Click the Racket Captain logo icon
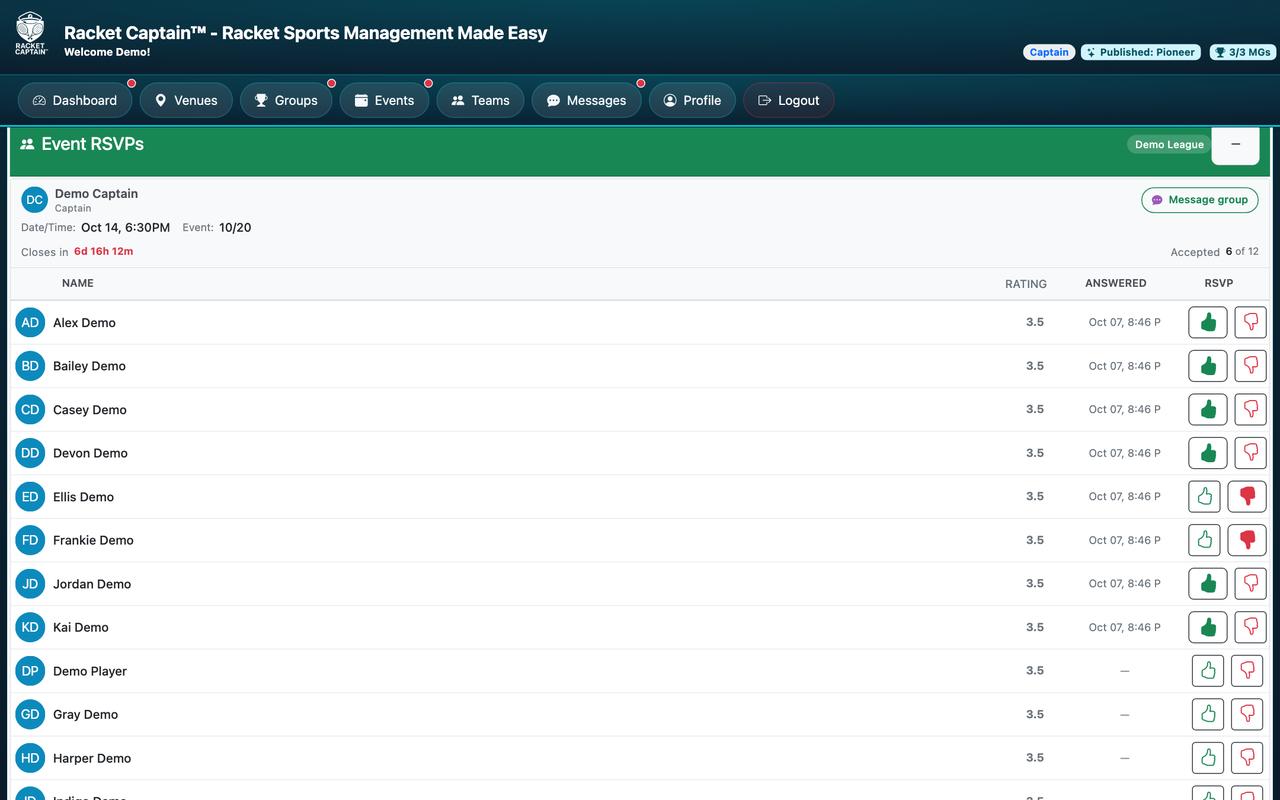 31,33
